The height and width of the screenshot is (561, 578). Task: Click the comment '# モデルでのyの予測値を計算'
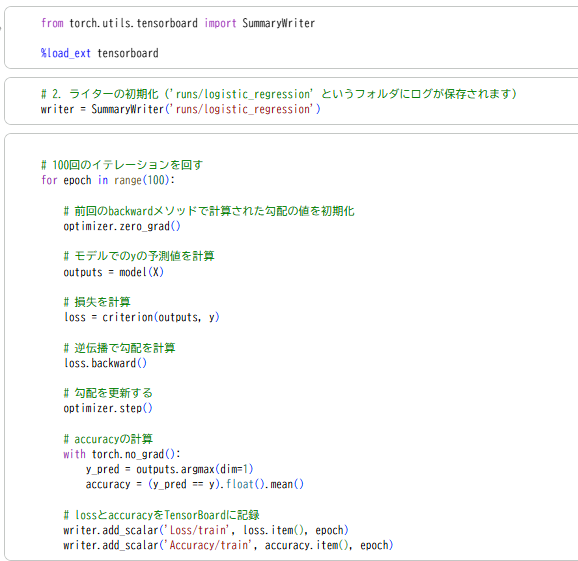[x=139, y=256]
